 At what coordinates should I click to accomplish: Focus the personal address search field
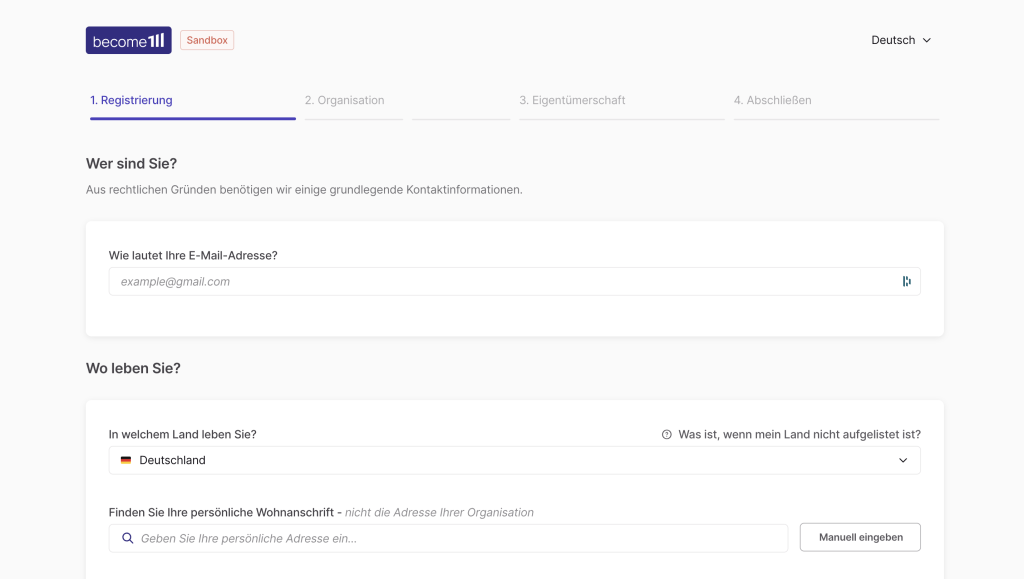[x=448, y=539]
